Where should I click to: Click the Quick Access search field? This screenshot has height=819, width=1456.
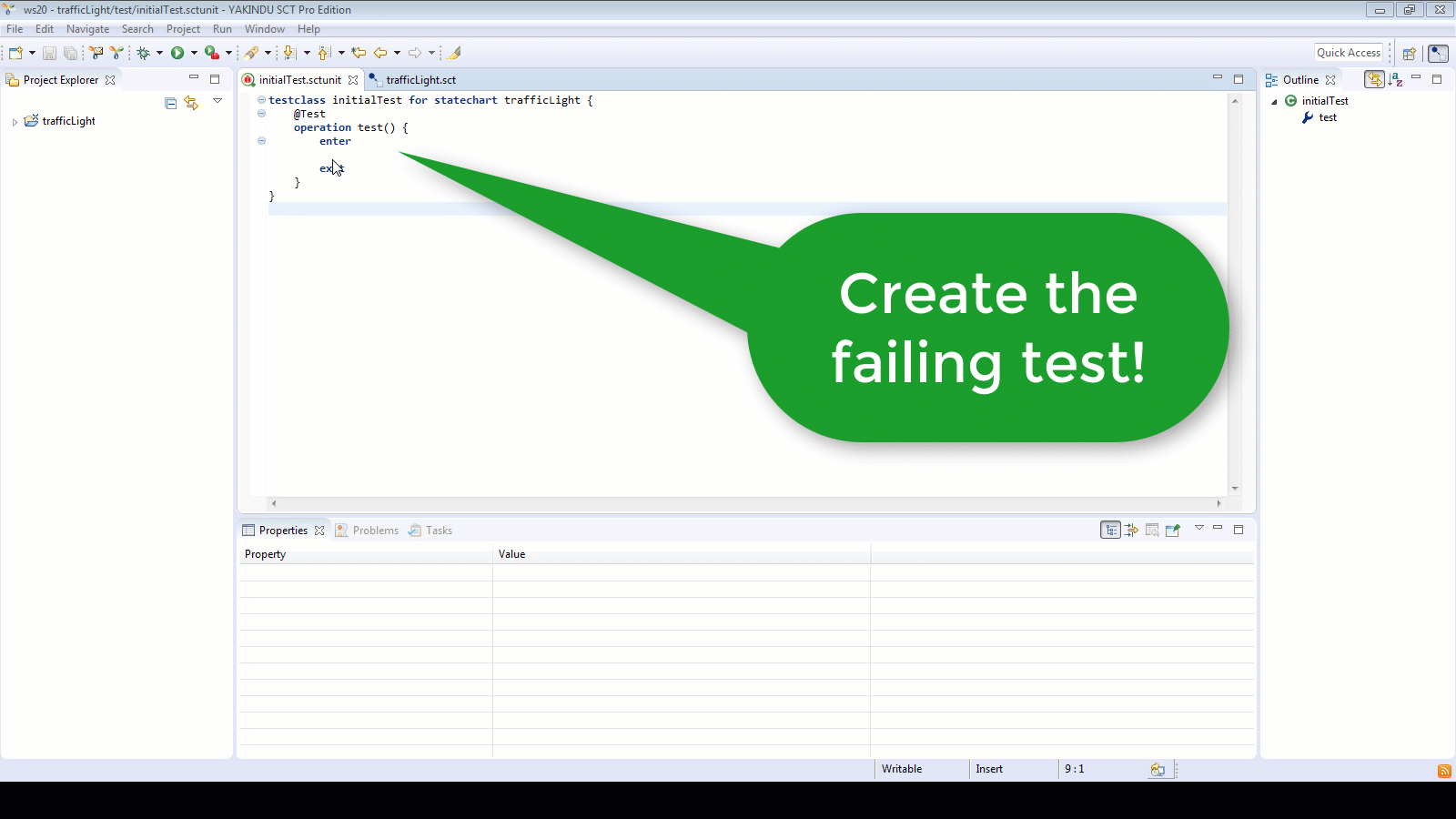(x=1348, y=53)
